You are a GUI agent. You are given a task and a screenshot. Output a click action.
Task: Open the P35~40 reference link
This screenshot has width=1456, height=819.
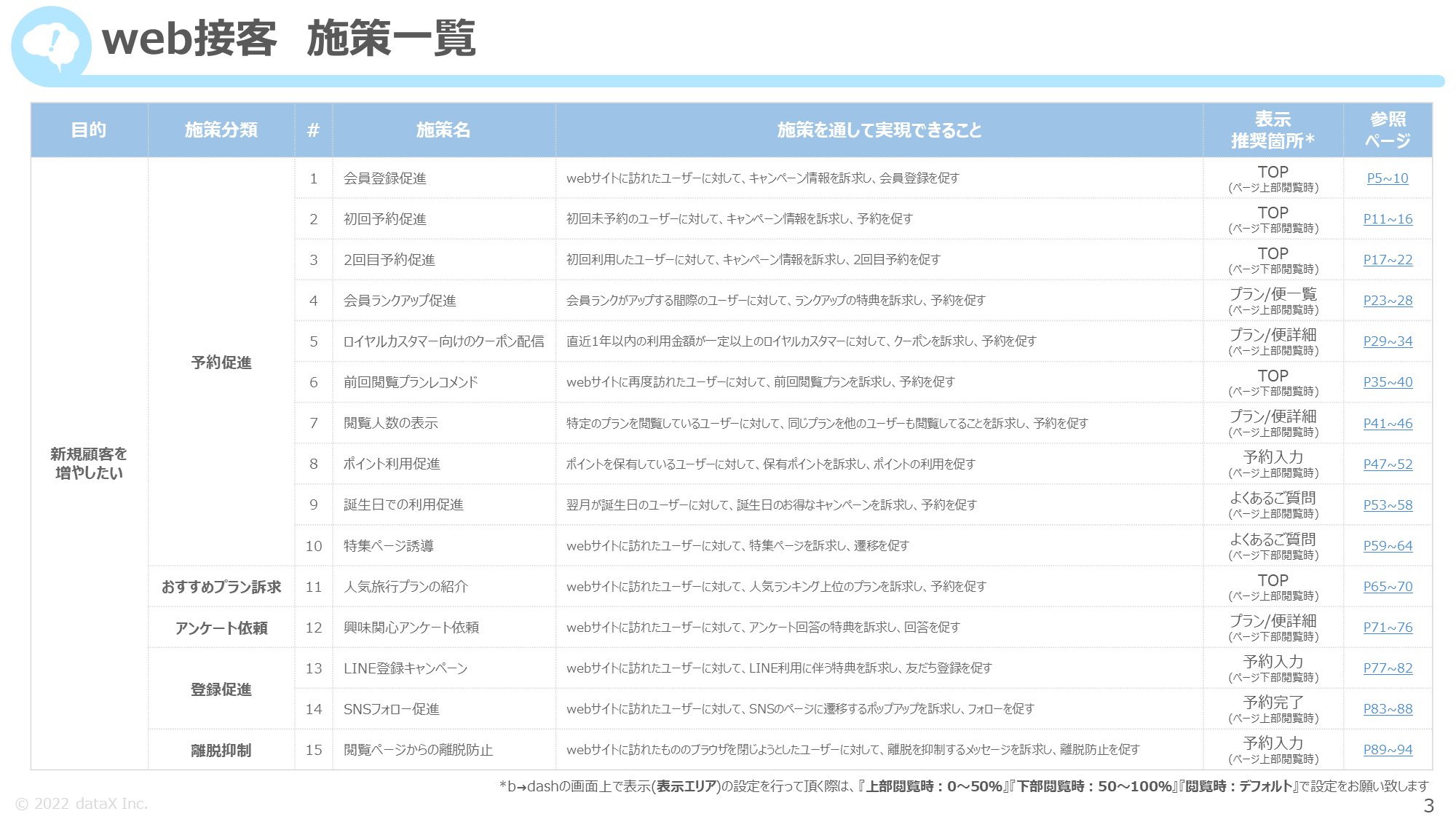click(x=1388, y=382)
